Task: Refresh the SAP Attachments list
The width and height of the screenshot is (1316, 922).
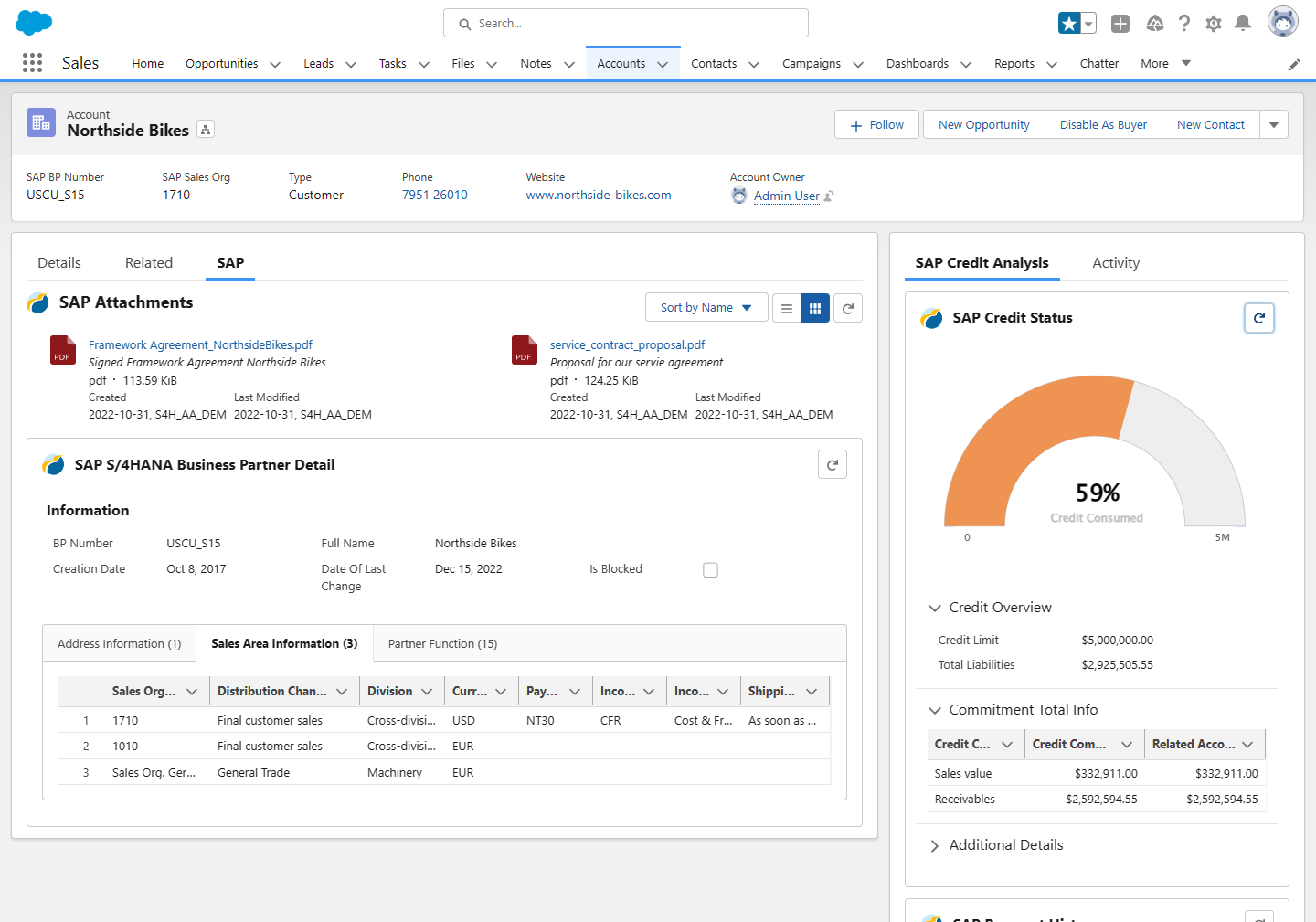Action: (x=848, y=309)
